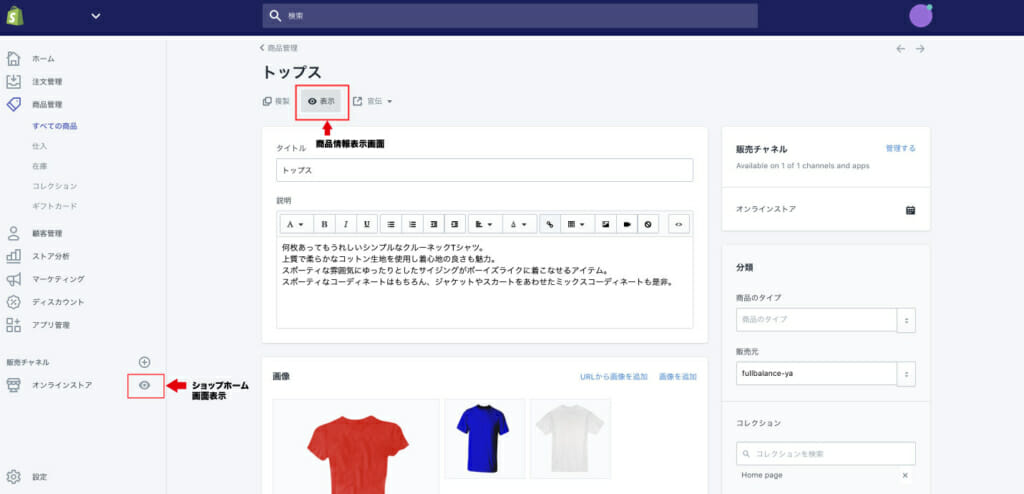Viewport: 1024px width, 494px height.
Task: Insert a numbered list in the editor
Action: [x=412, y=224]
